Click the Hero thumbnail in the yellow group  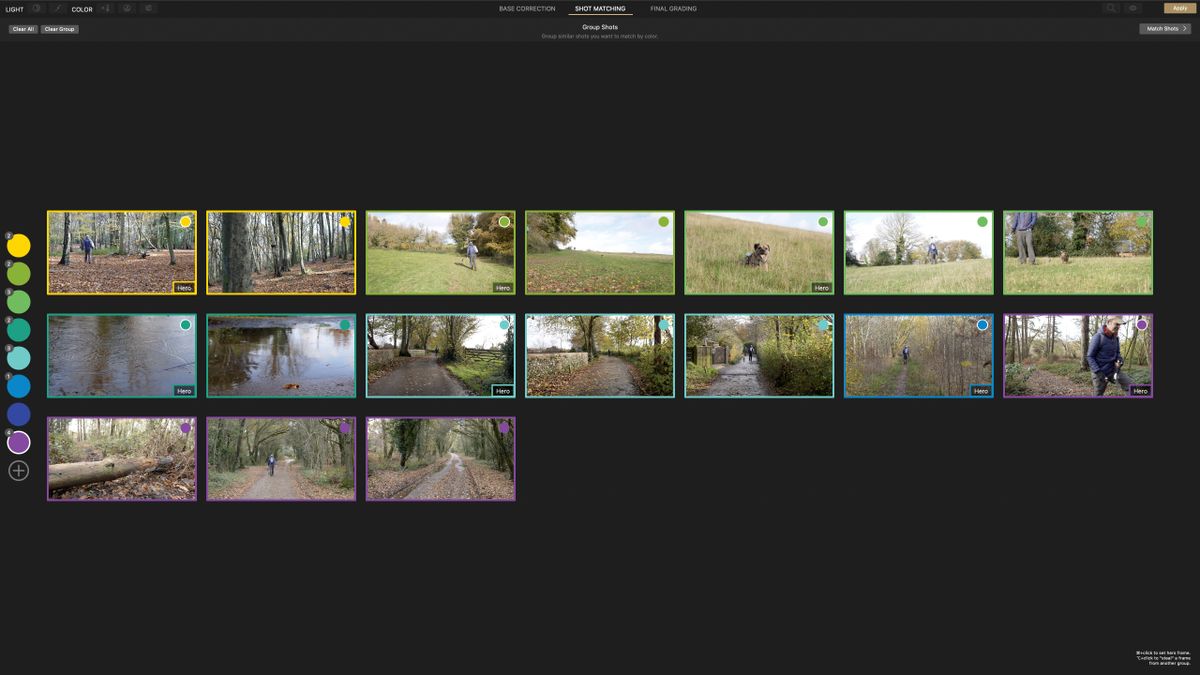pos(121,252)
